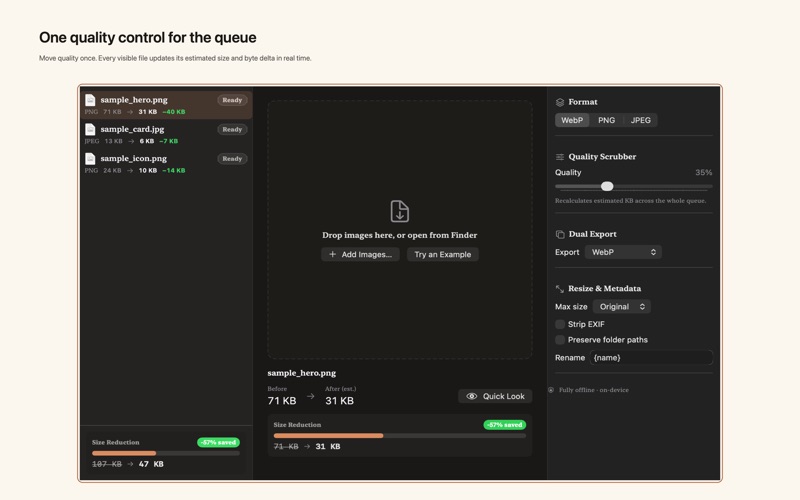Click the Ready badge for sample_hero.png

tap(232, 100)
